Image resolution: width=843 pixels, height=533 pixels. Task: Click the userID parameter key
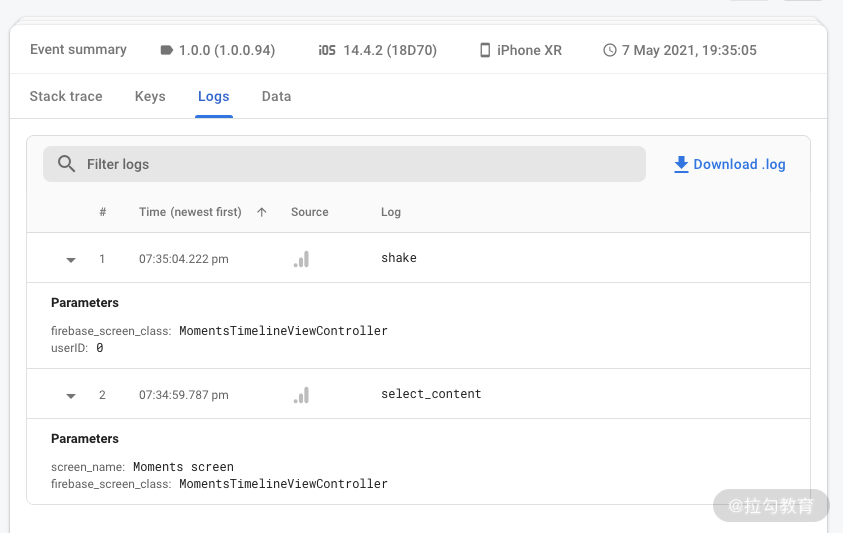[69, 348]
